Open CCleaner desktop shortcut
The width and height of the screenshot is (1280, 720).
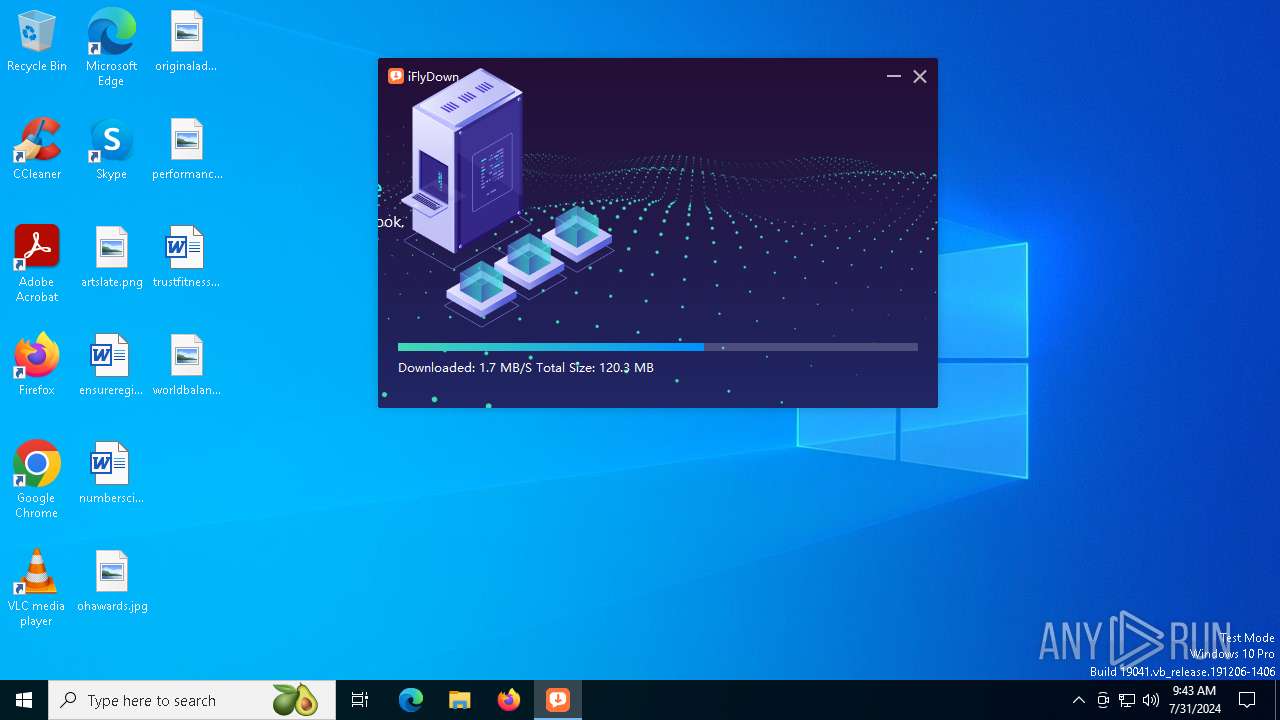pyautogui.click(x=37, y=150)
